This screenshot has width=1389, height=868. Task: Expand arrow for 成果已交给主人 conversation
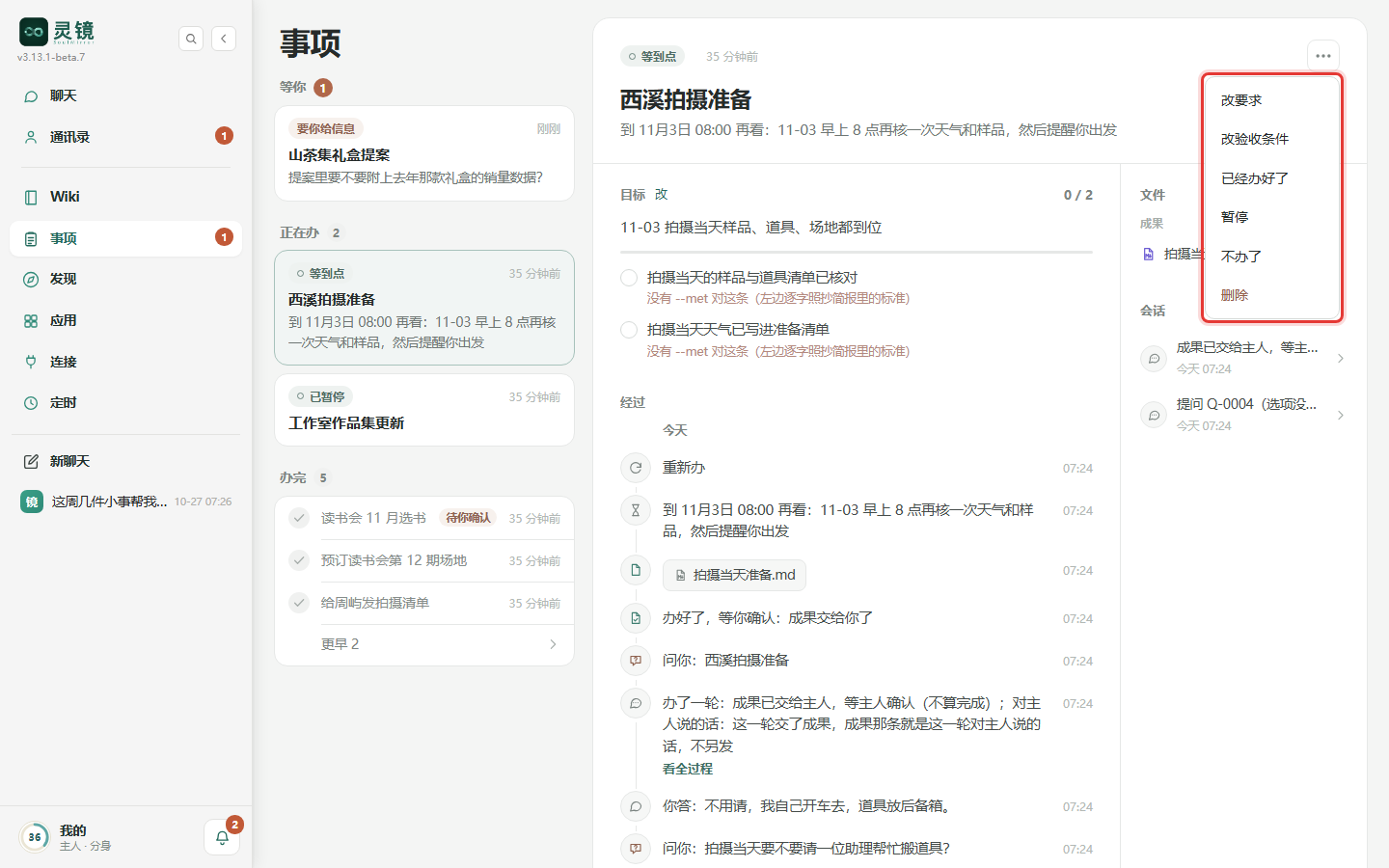pyautogui.click(x=1341, y=359)
